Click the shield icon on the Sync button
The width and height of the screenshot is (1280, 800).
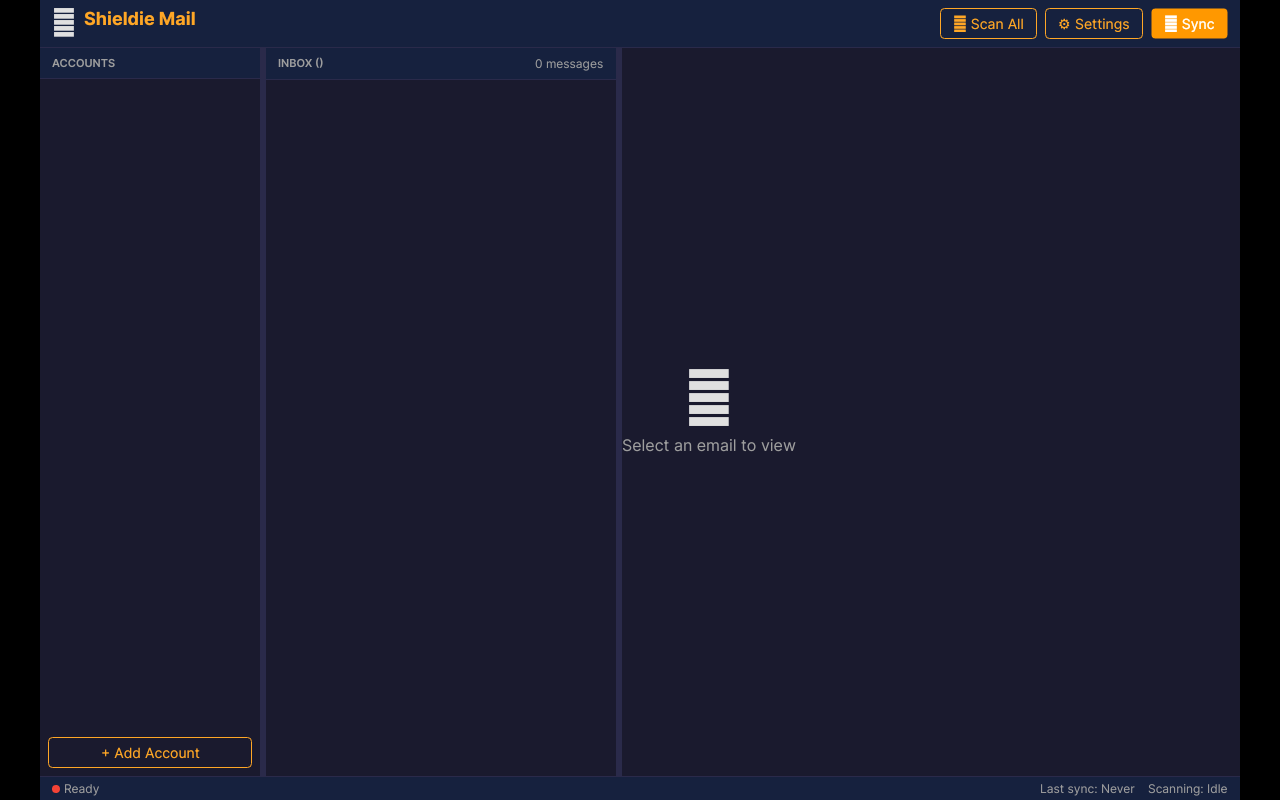(x=1172, y=22)
